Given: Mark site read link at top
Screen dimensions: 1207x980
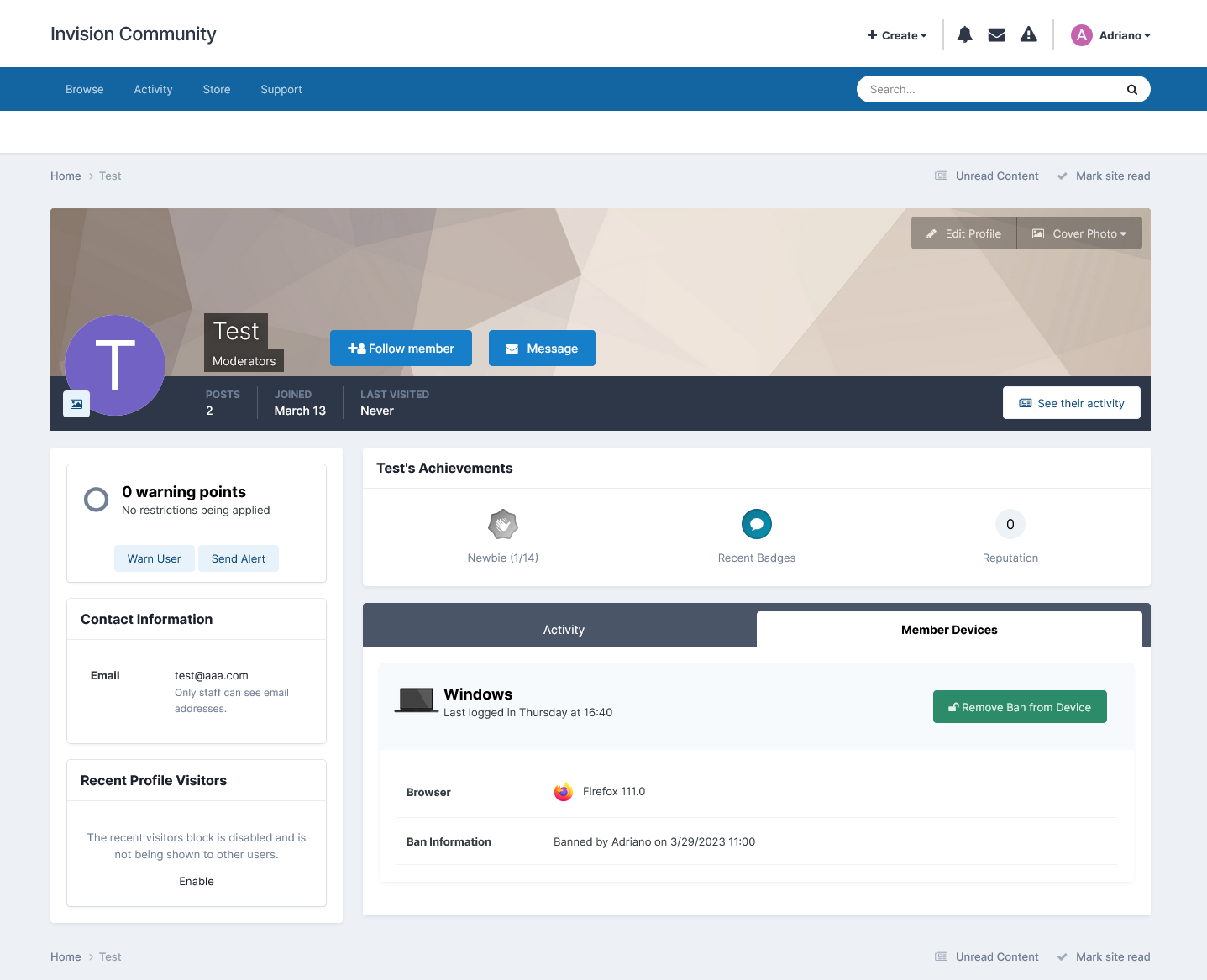Looking at the screenshot, I should pyautogui.click(x=1112, y=176).
